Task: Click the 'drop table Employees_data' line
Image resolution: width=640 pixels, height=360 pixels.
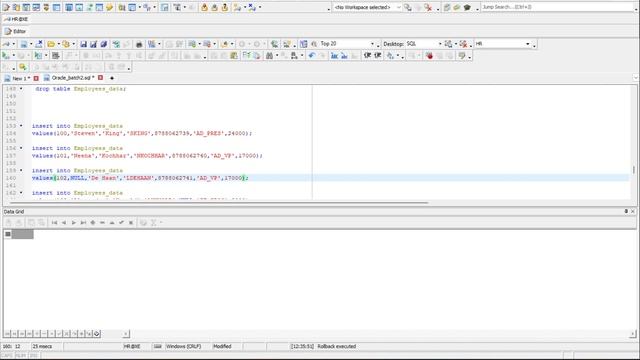Action: click(81, 89)
